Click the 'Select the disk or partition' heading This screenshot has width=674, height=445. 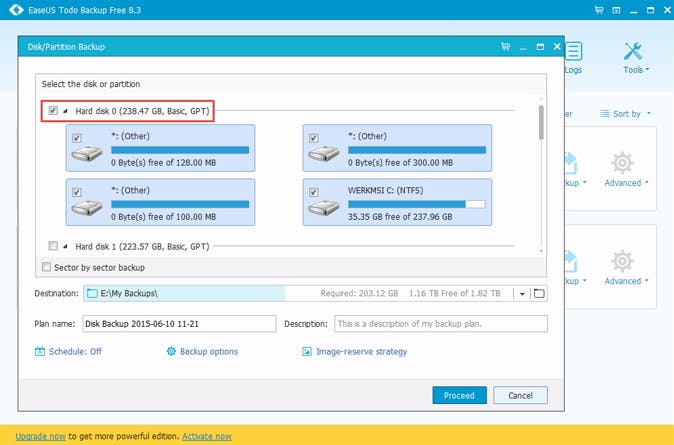(91, 84)
